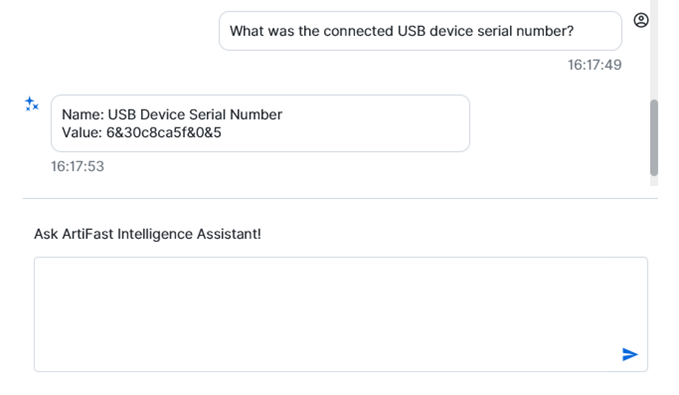
Task: Click the 16:17:53 timestamp
Action: tap(78, 166)
